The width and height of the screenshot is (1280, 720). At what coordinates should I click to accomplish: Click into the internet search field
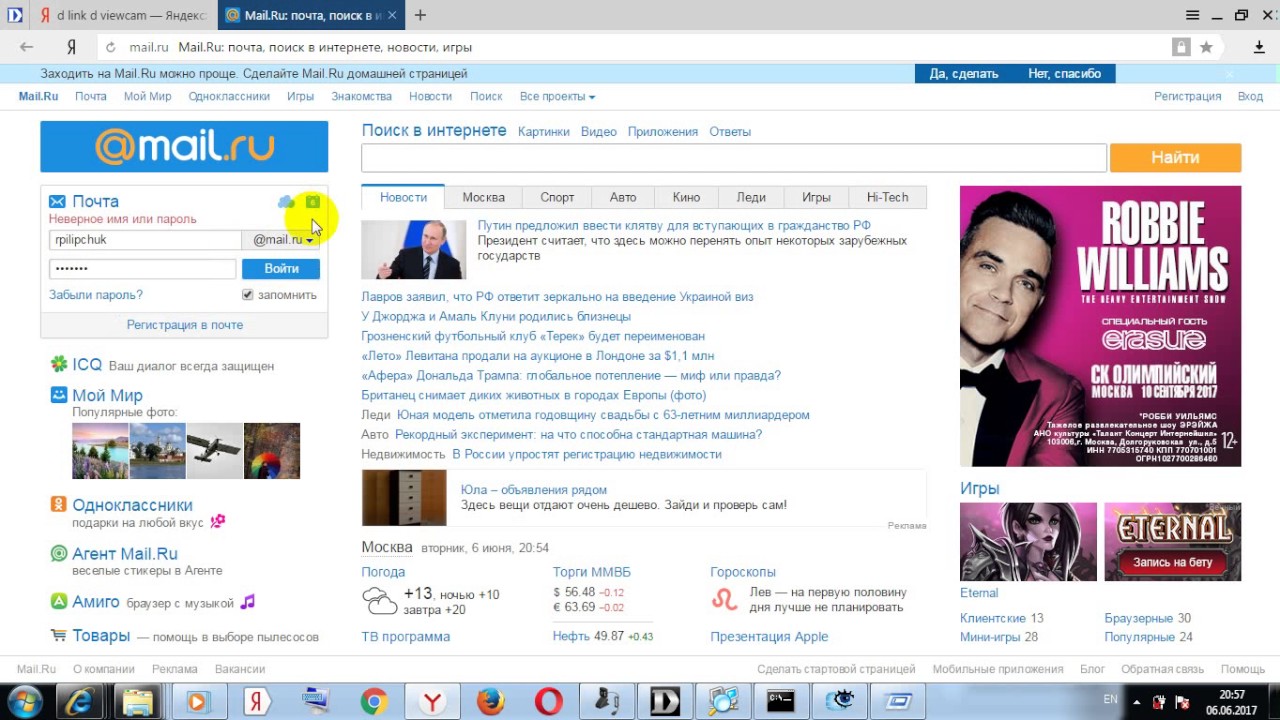coord(734,157)
